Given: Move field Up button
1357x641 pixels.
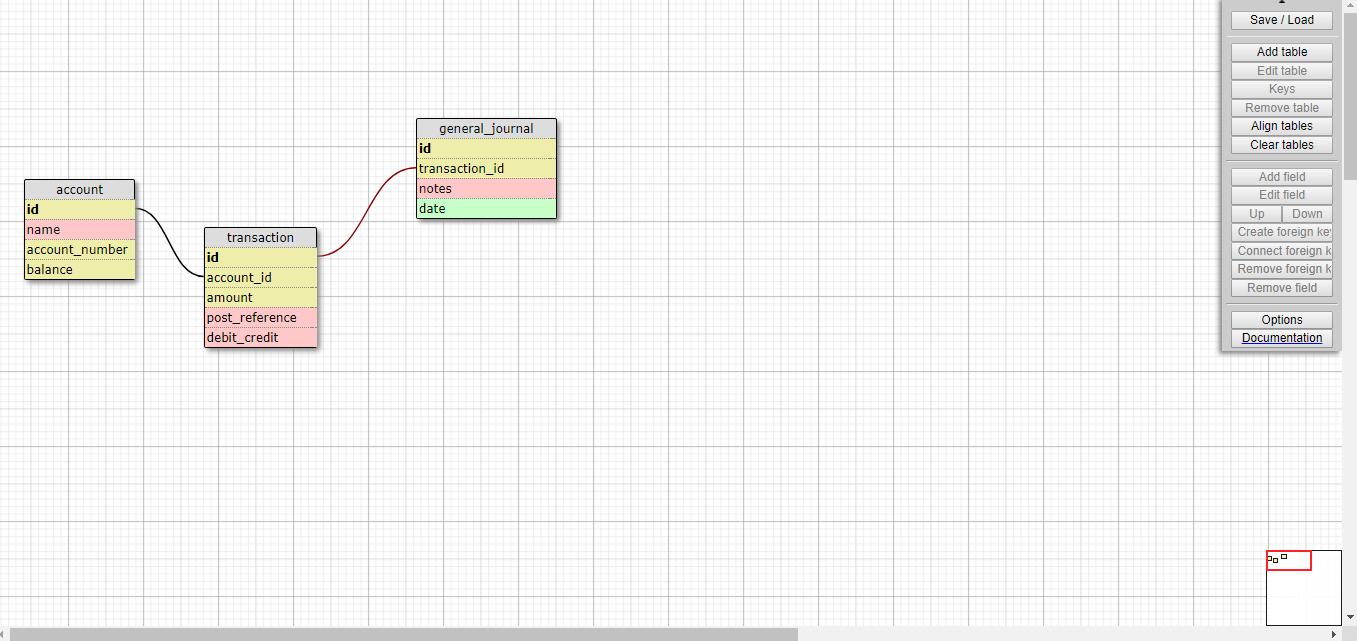Looking at the screenshot, I should pos(1256,214).
